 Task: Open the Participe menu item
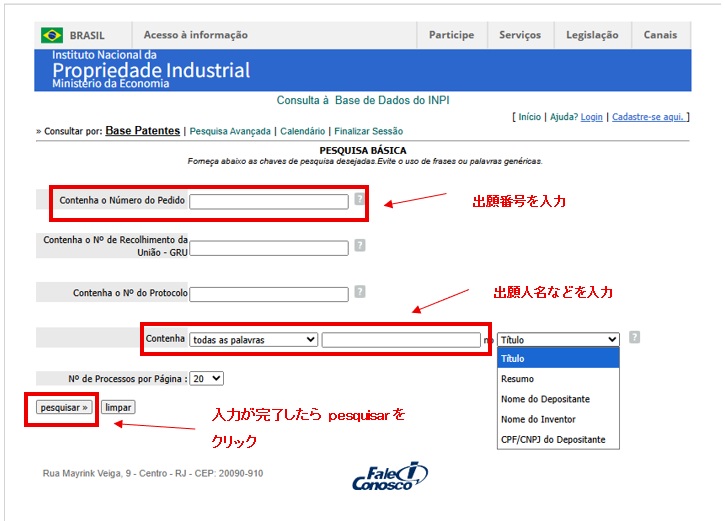pos(451,35)
